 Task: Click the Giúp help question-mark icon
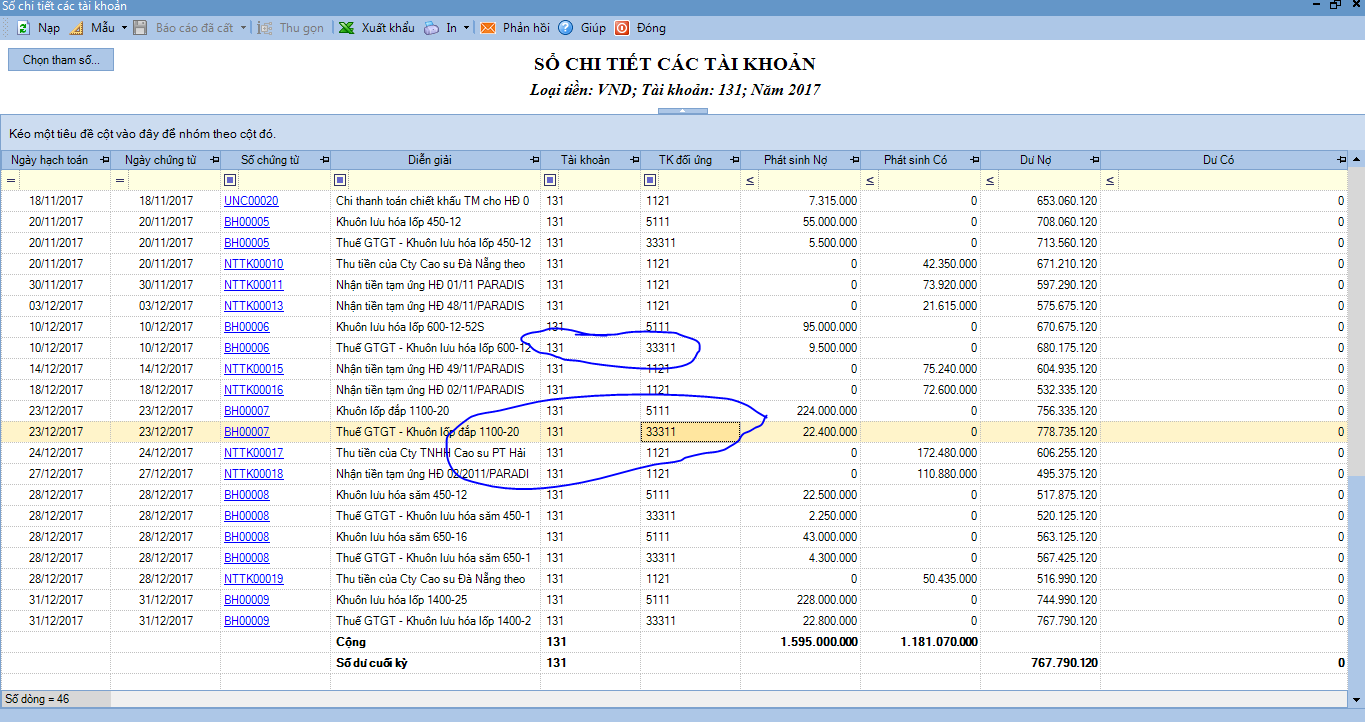(565, 28)
